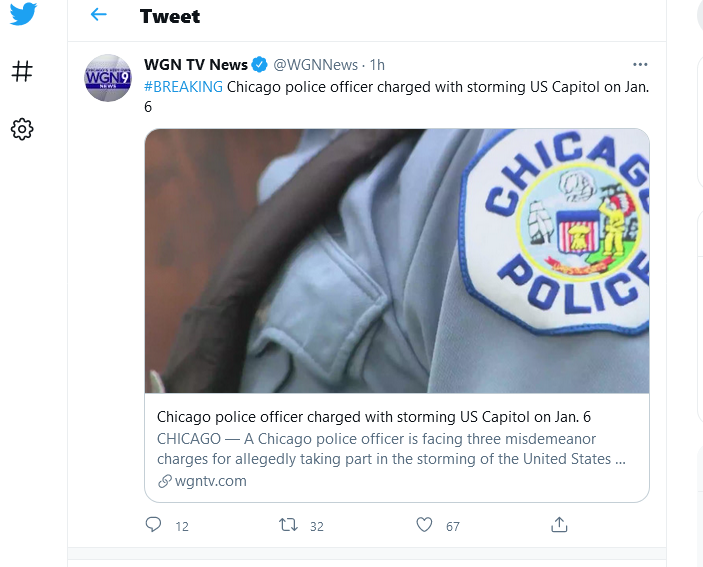703x567 pixels.
Task: Retweet using the retweet arrows icon
Action: (288, 524)
